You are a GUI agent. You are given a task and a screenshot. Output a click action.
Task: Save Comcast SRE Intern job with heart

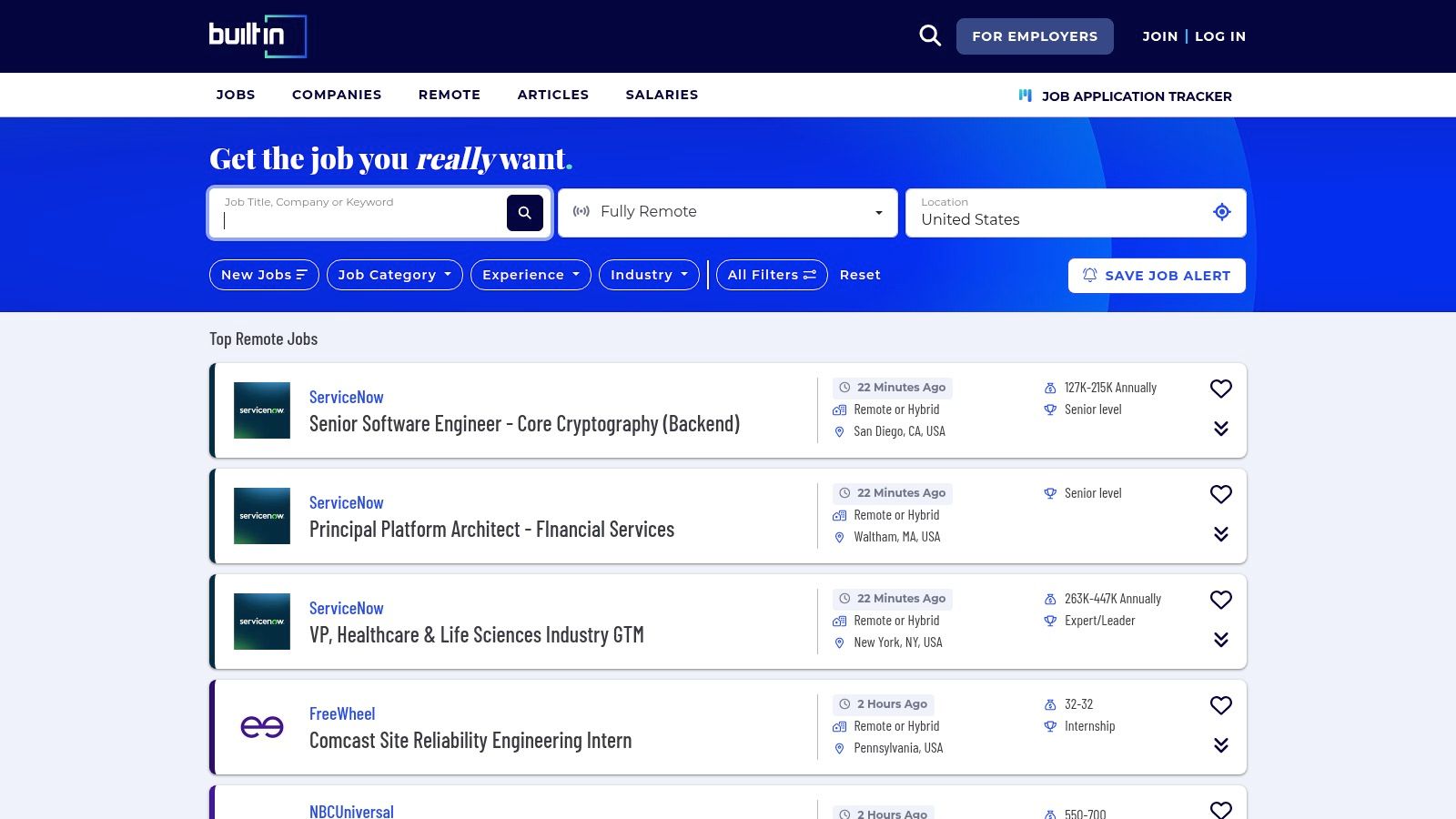pyautogui.click(x=1221, y=705)
